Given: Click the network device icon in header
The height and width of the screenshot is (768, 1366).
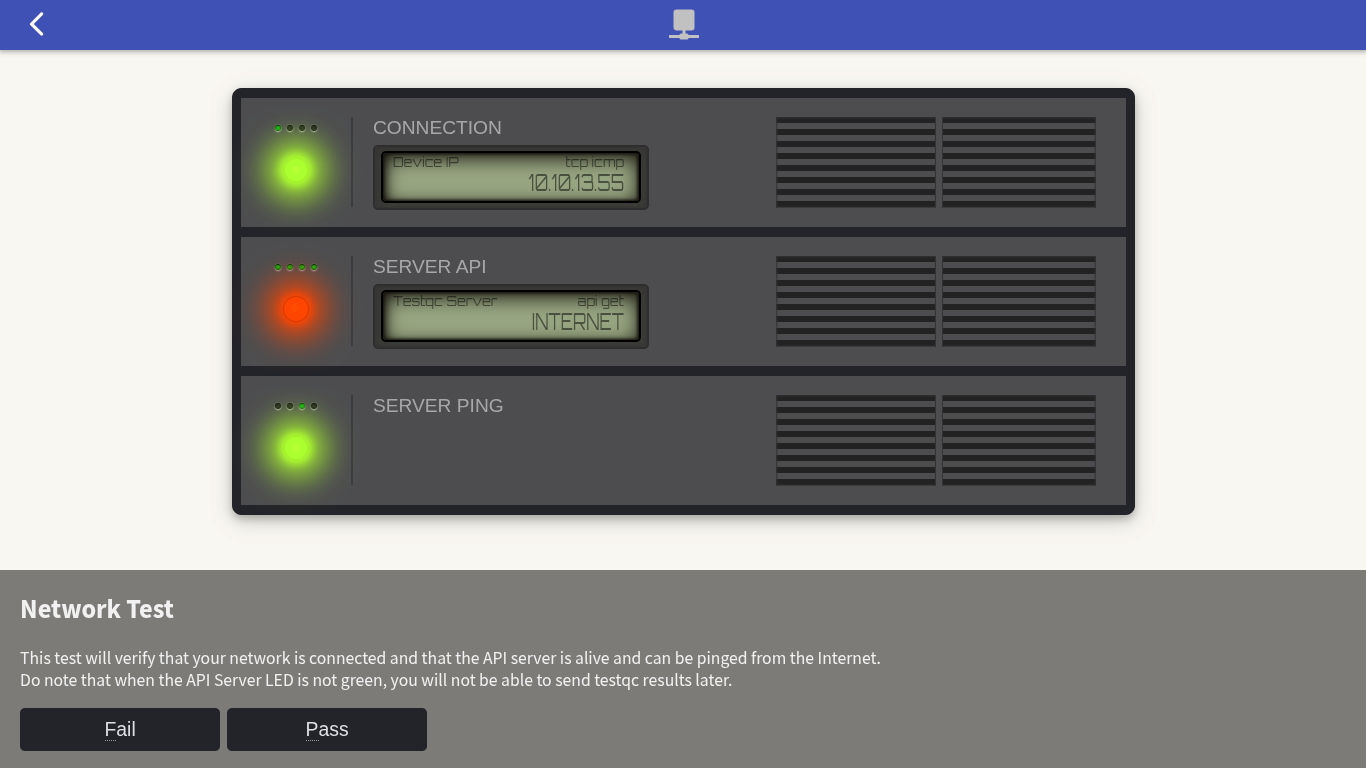Looking at the screenshot, I should (x=684, y=24).
